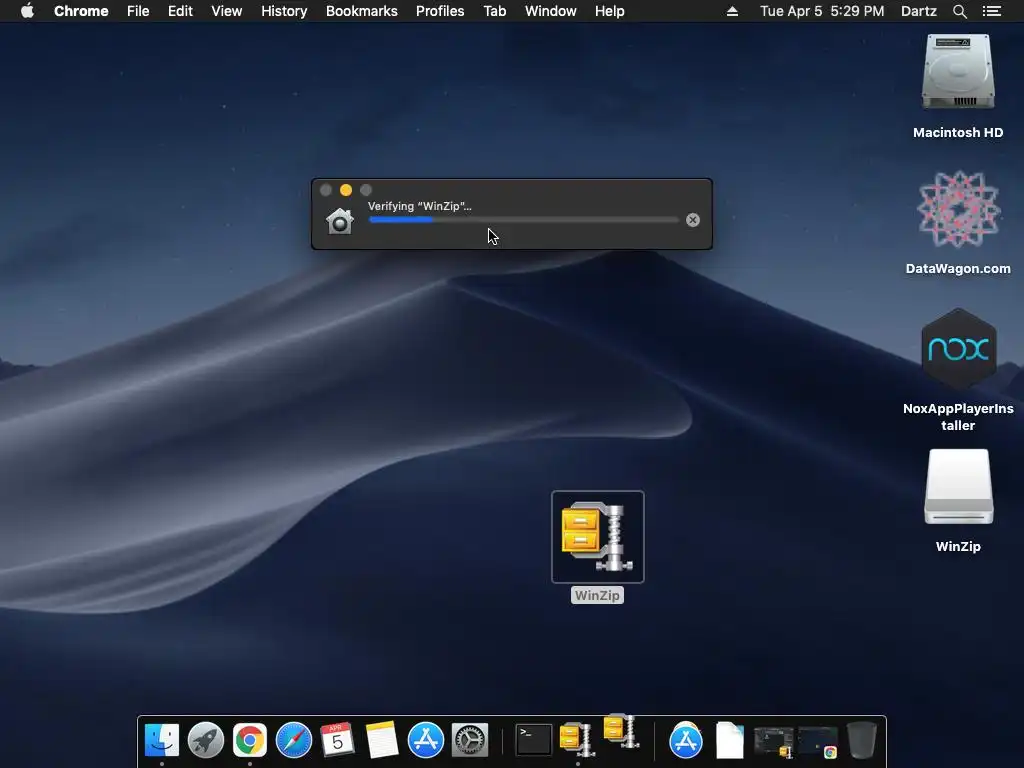Open Safari compass in the Dock
1024x768 pixels.
294,740
